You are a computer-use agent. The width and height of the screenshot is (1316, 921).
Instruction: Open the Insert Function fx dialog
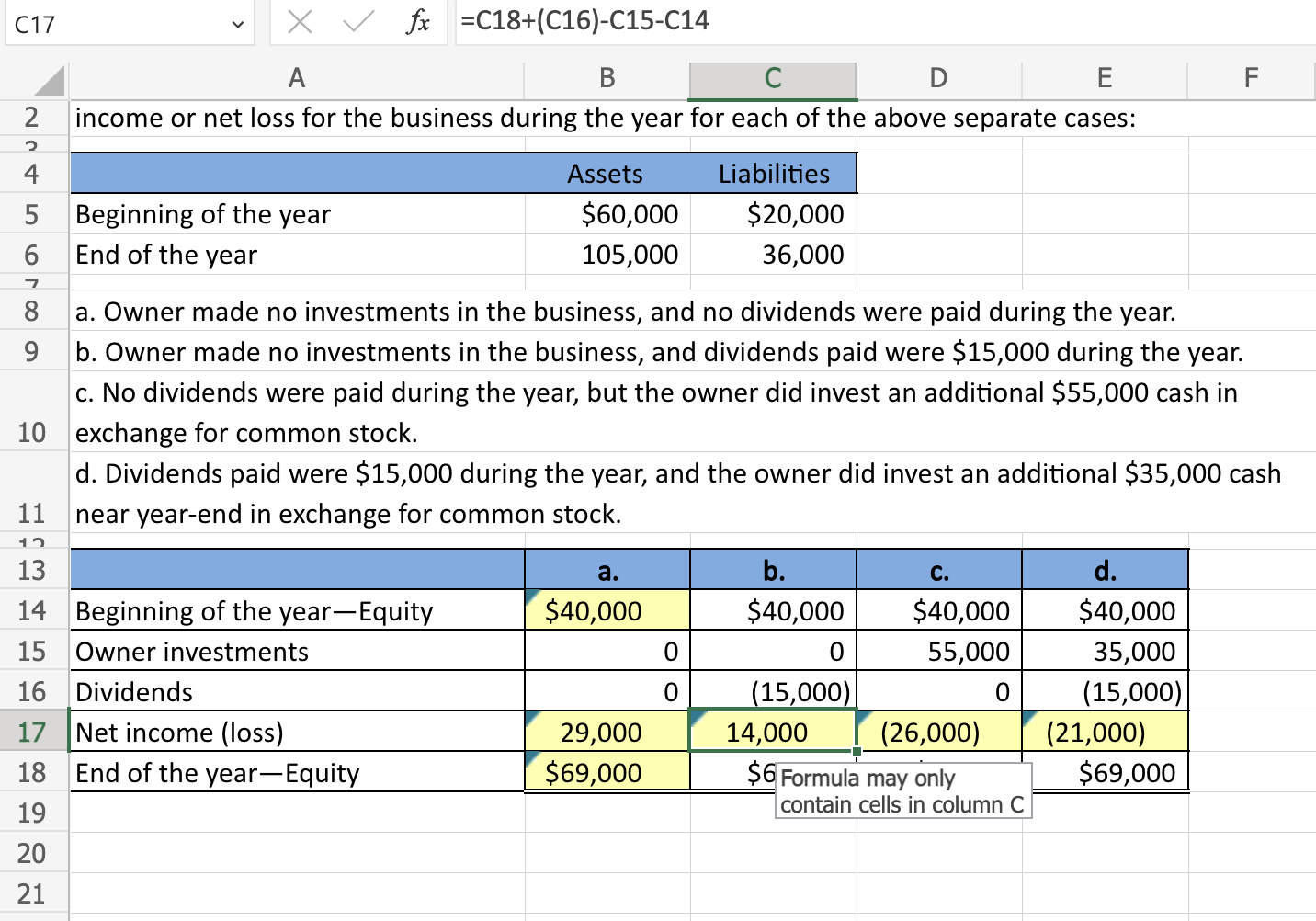tap(418, 21)
